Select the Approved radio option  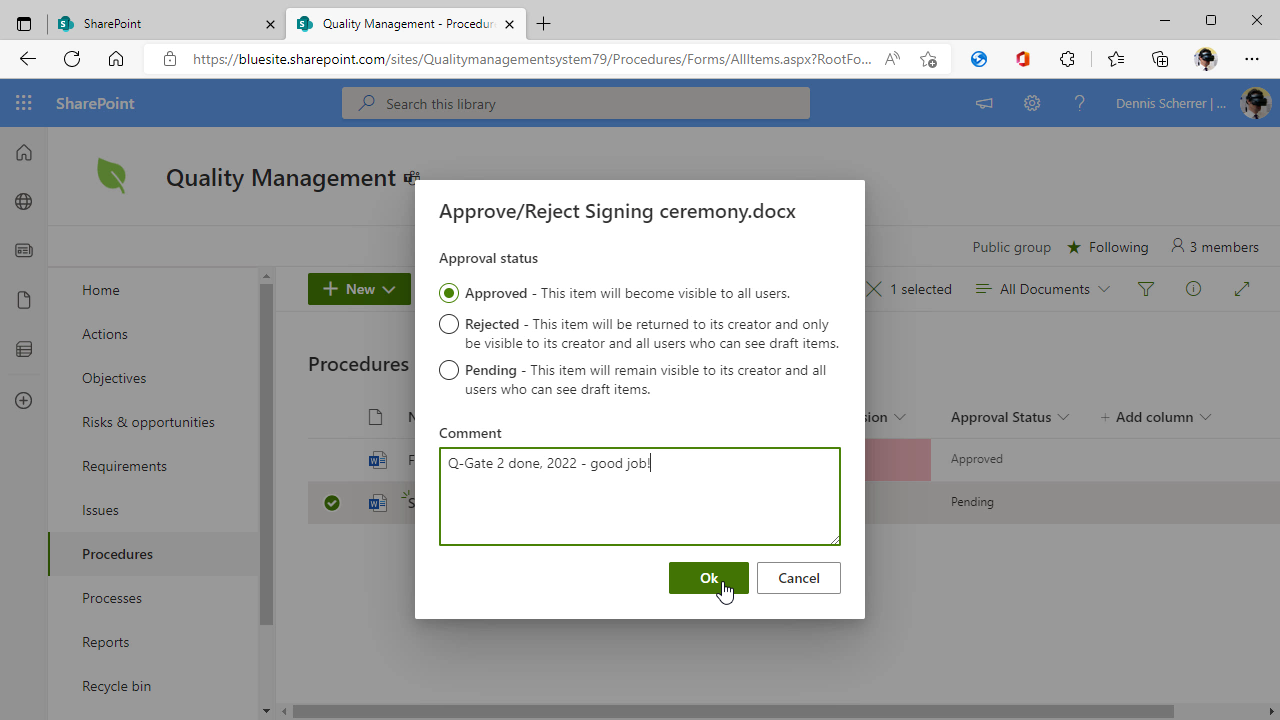coord(449,293)
